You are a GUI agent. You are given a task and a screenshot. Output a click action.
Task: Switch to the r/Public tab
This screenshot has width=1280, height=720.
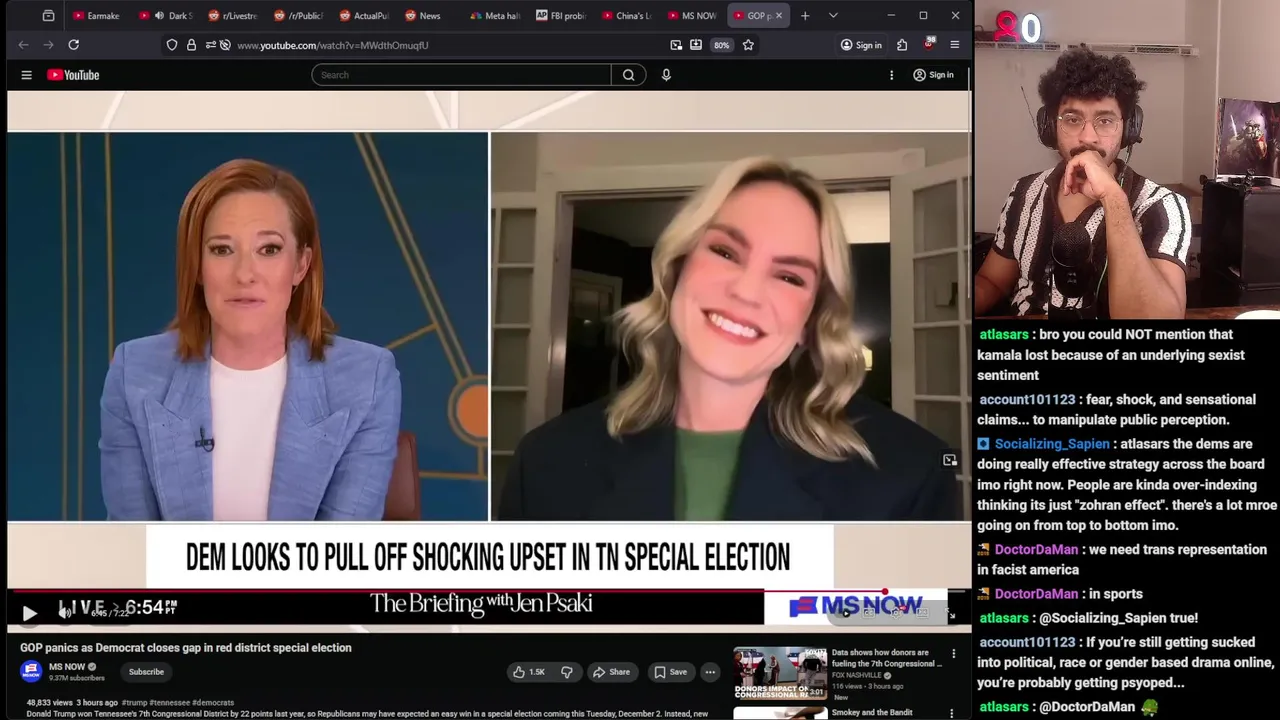[298, 16]
